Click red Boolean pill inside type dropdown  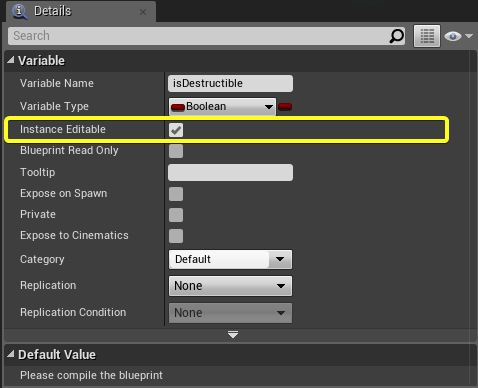178,107
